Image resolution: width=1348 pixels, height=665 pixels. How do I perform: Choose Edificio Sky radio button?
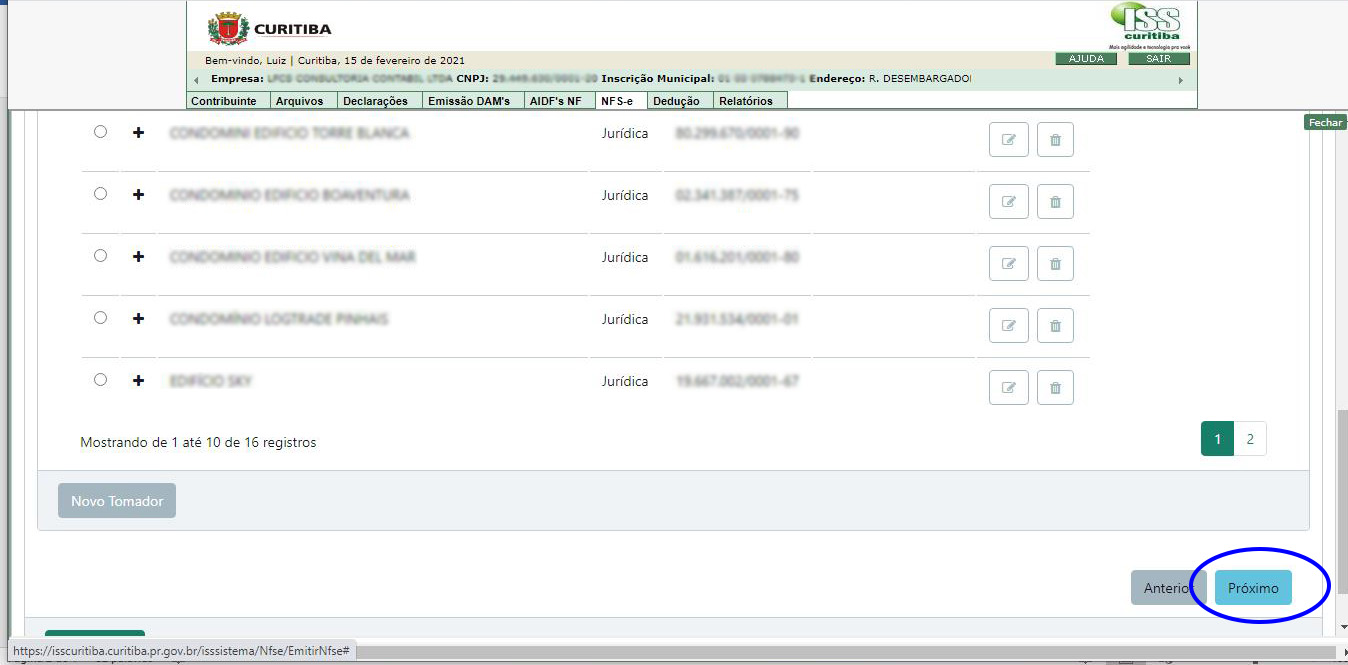click(x=100, y=380)
